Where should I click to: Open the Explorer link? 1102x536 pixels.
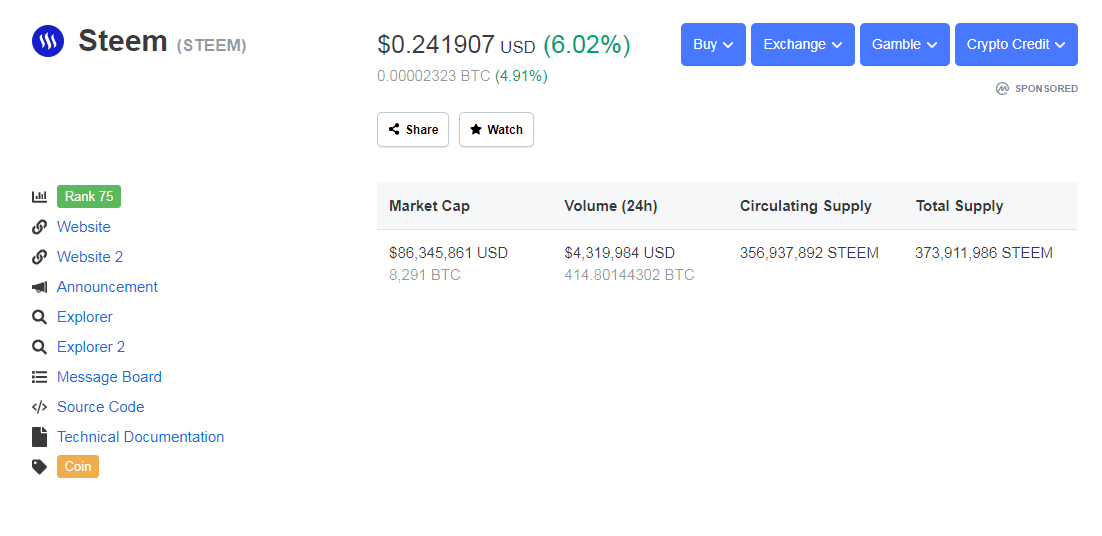click(84, 317)
